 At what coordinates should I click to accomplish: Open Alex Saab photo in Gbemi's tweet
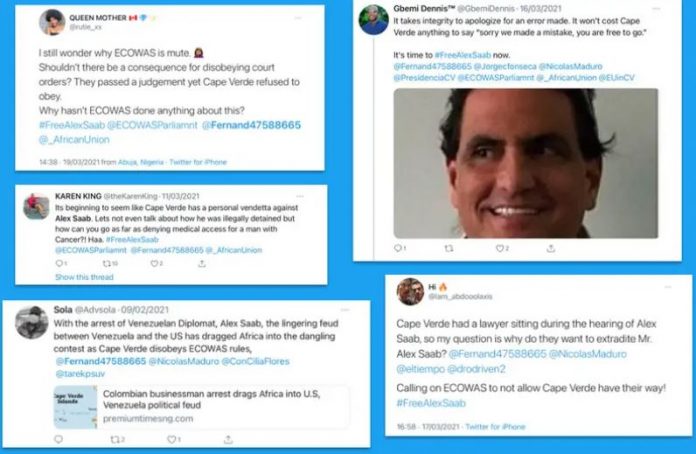coord(526,163)
